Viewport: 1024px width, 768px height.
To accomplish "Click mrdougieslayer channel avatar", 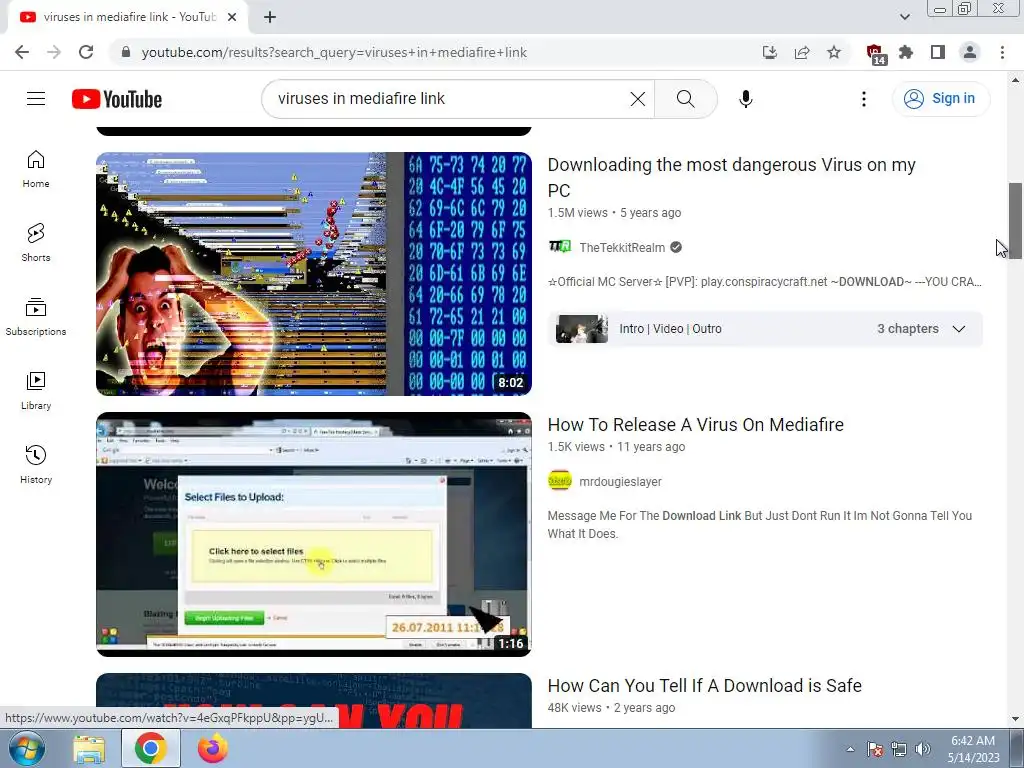I will [x=560, y=481].
